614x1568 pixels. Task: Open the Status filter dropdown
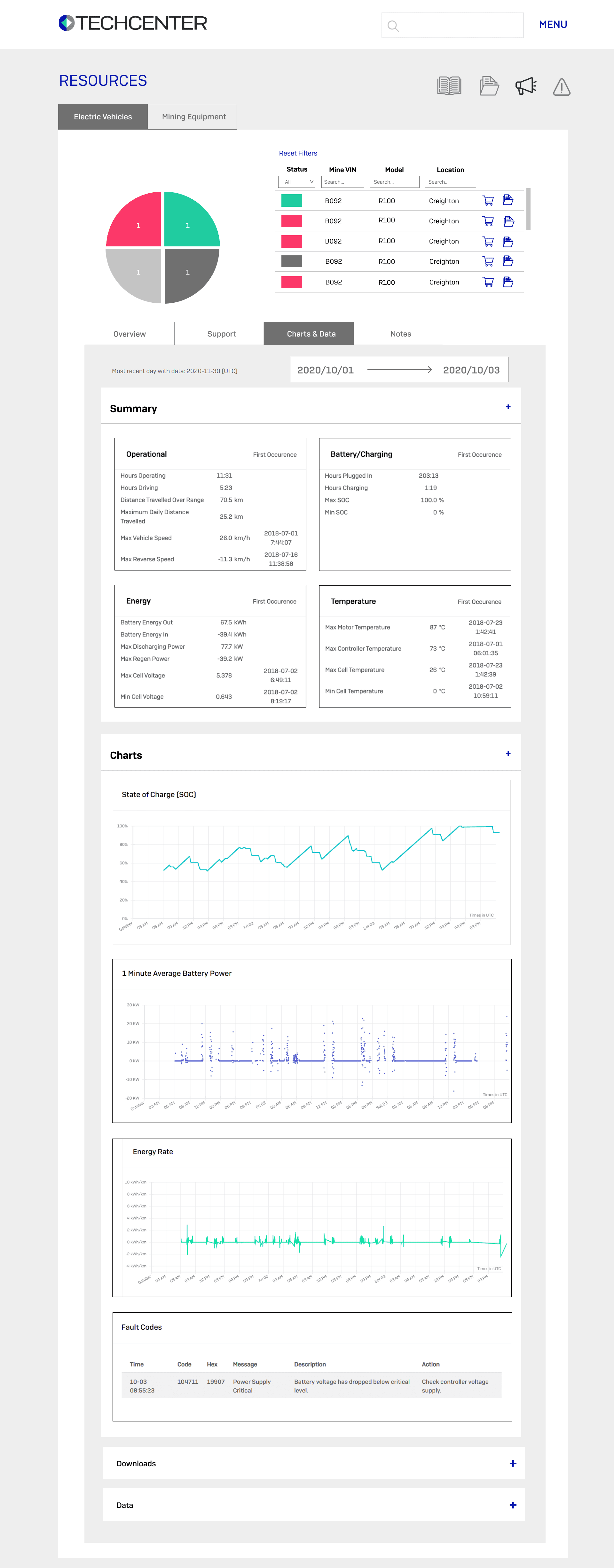[296, 182]
